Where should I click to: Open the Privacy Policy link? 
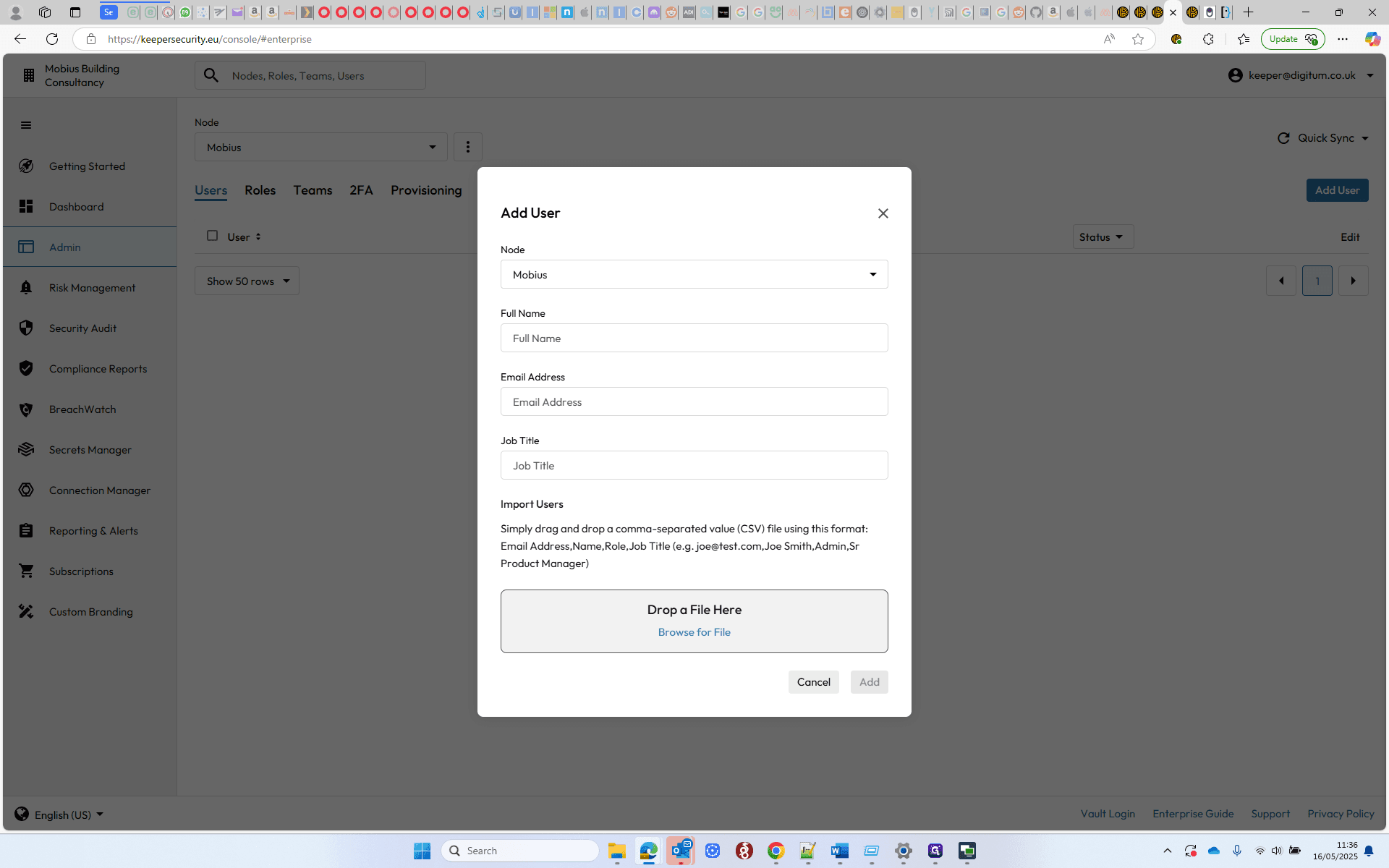click(1341, 814)
